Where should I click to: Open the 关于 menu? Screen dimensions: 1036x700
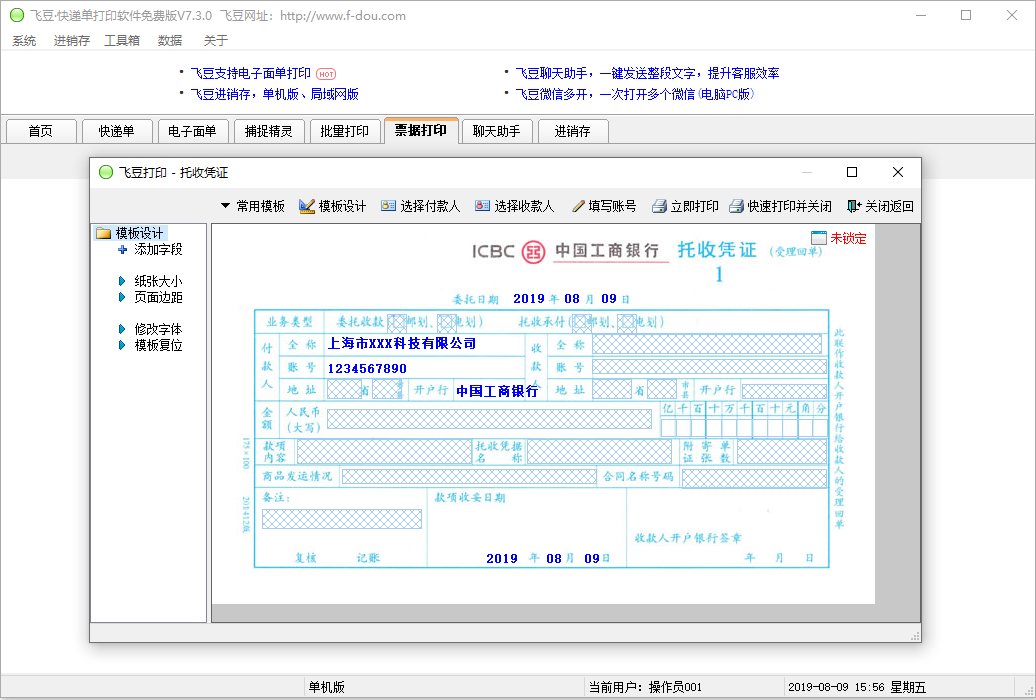tap(215, 41)
